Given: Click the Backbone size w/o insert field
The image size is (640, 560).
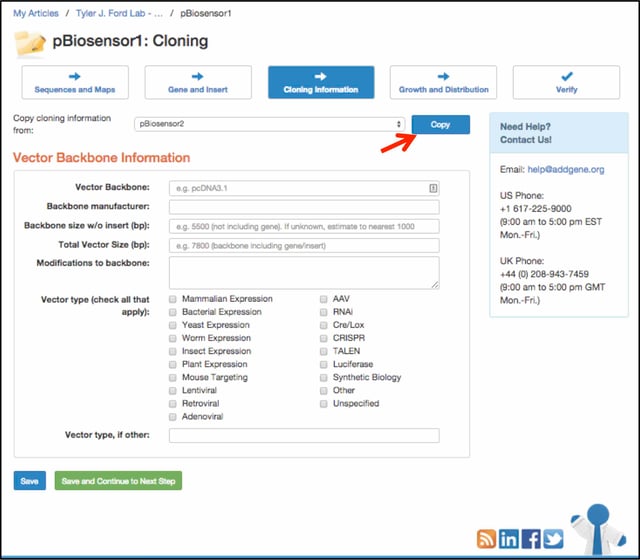Looking at the screenshot, I should (304, 226).
